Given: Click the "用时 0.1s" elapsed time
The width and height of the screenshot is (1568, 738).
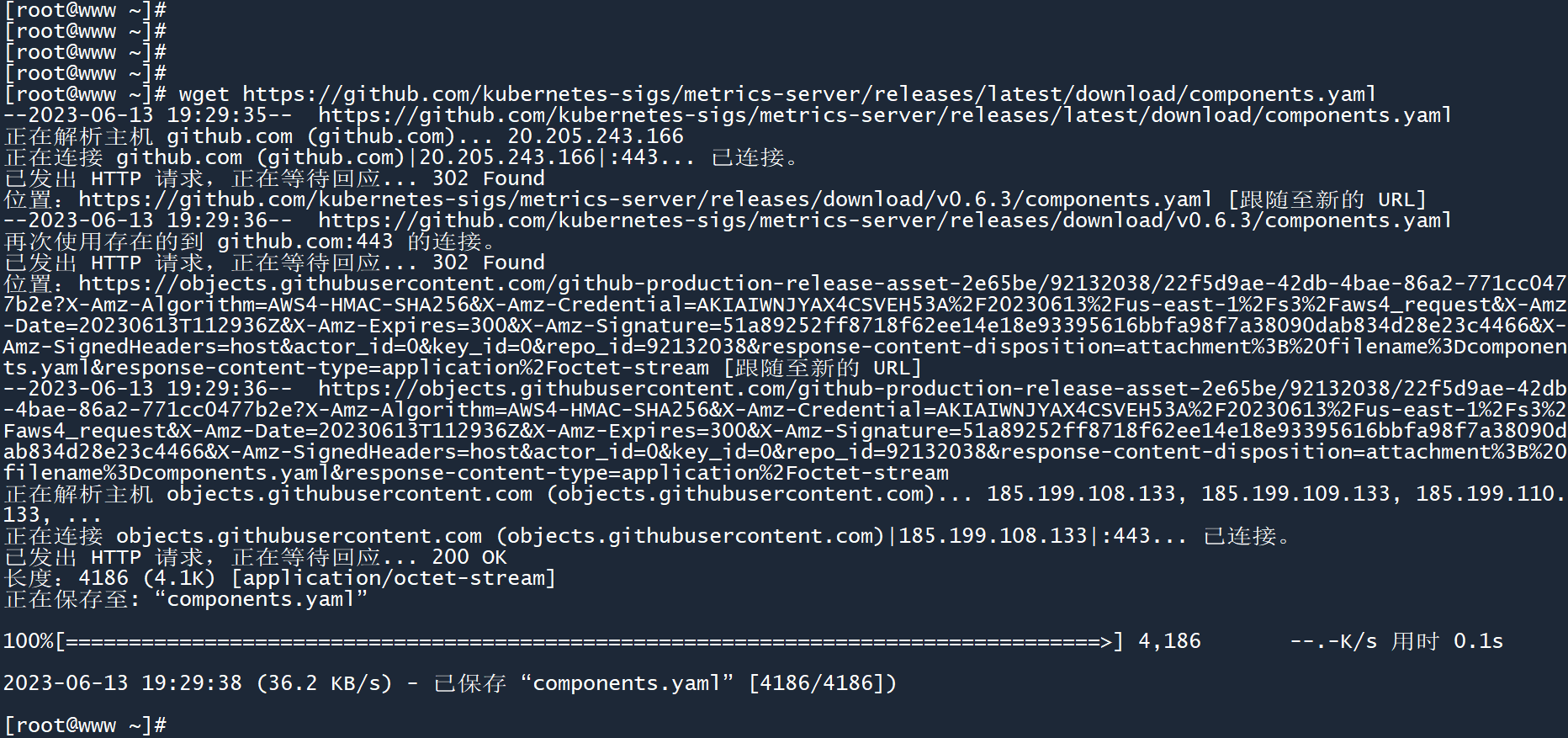Looking at the screenshot, I should coord(1447,641).
